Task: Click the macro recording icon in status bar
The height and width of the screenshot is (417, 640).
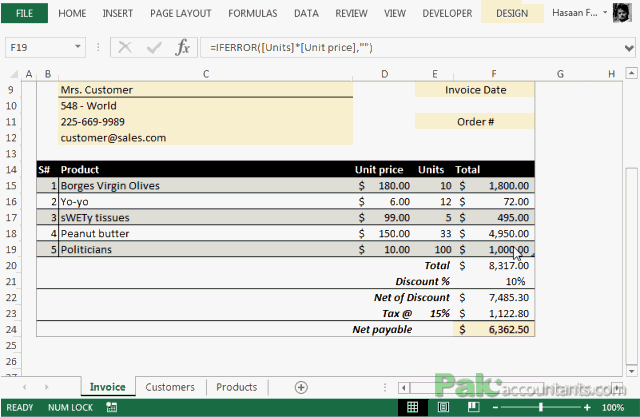Action: (x=111, y=407)
